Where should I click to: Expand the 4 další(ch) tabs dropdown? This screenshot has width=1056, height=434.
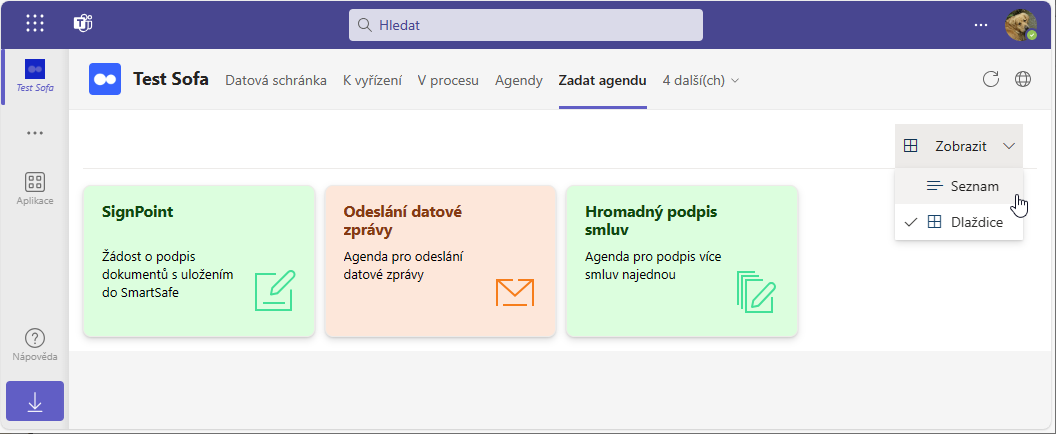(x=701, y=80)
